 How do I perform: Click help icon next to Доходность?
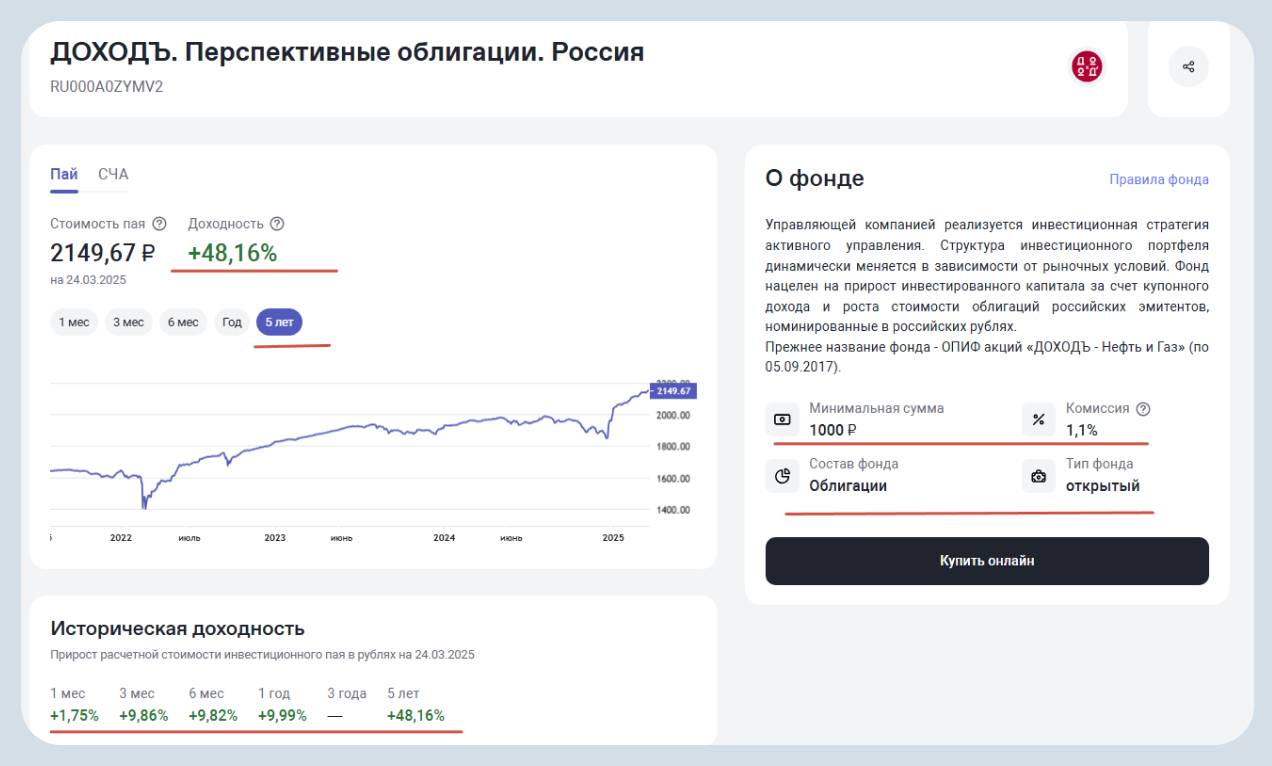coord(277,224)
